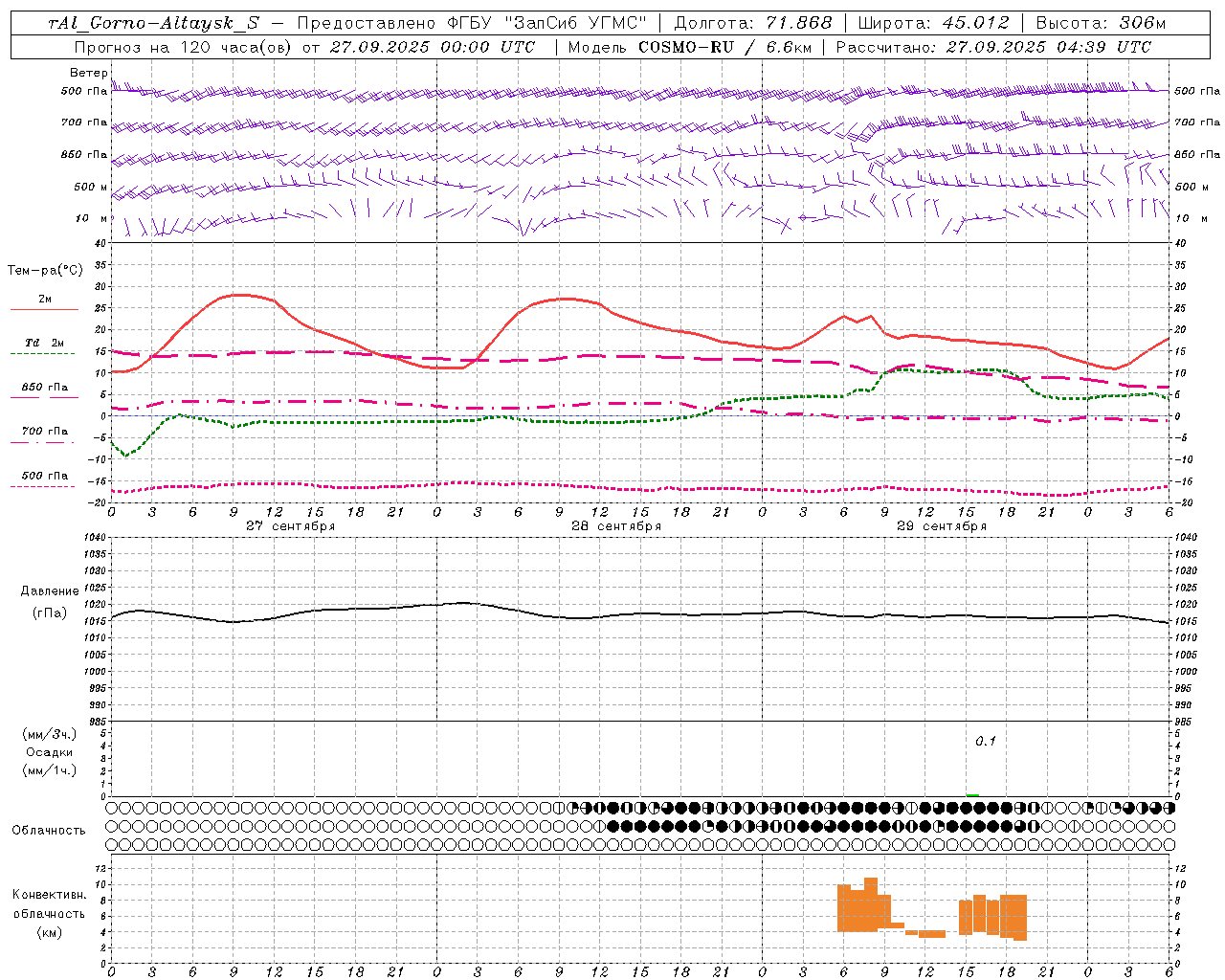Click the 10 м wind level label at left
The image size is (1225, 980).
[92, 218]
